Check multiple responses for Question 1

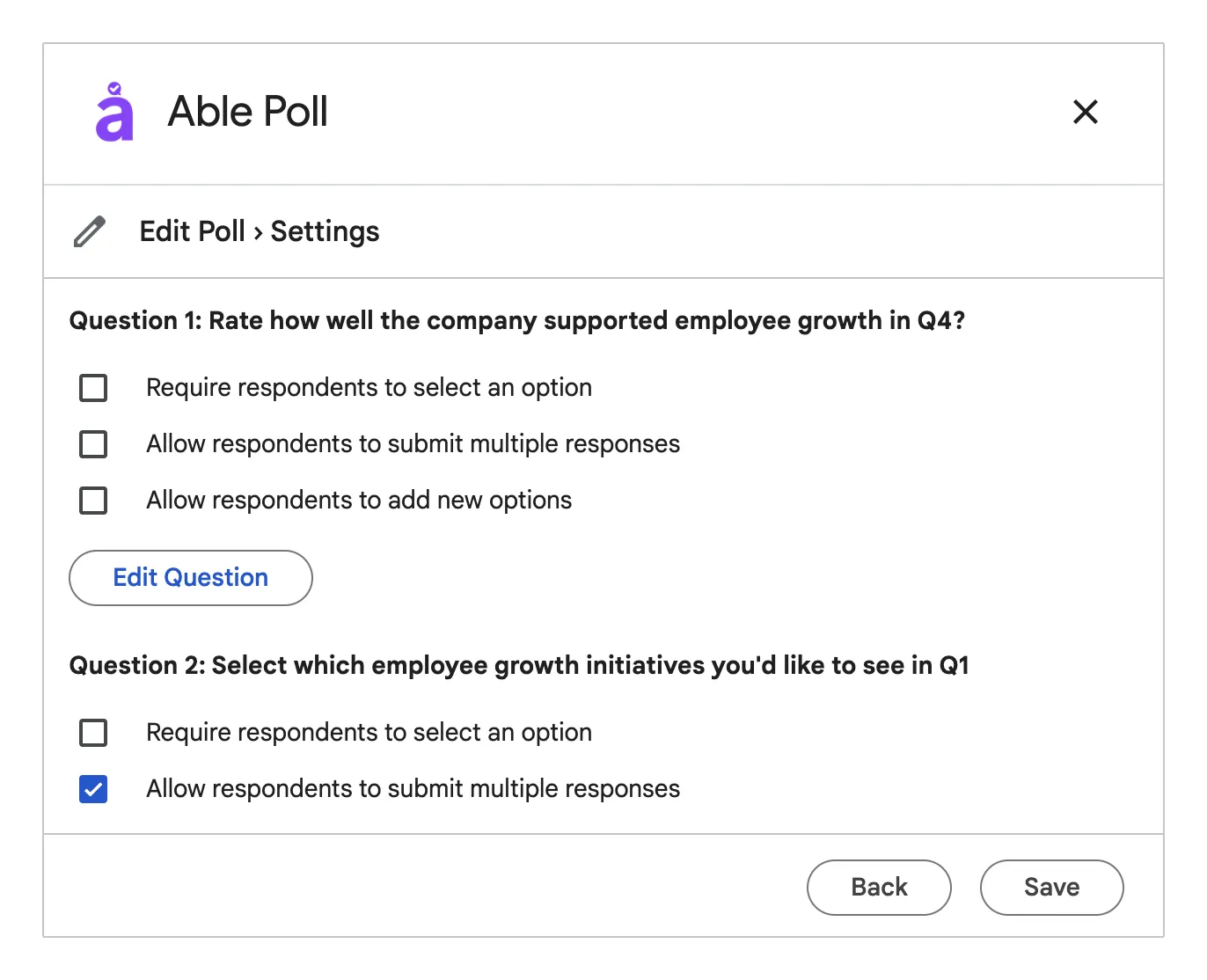coord(92,443)
